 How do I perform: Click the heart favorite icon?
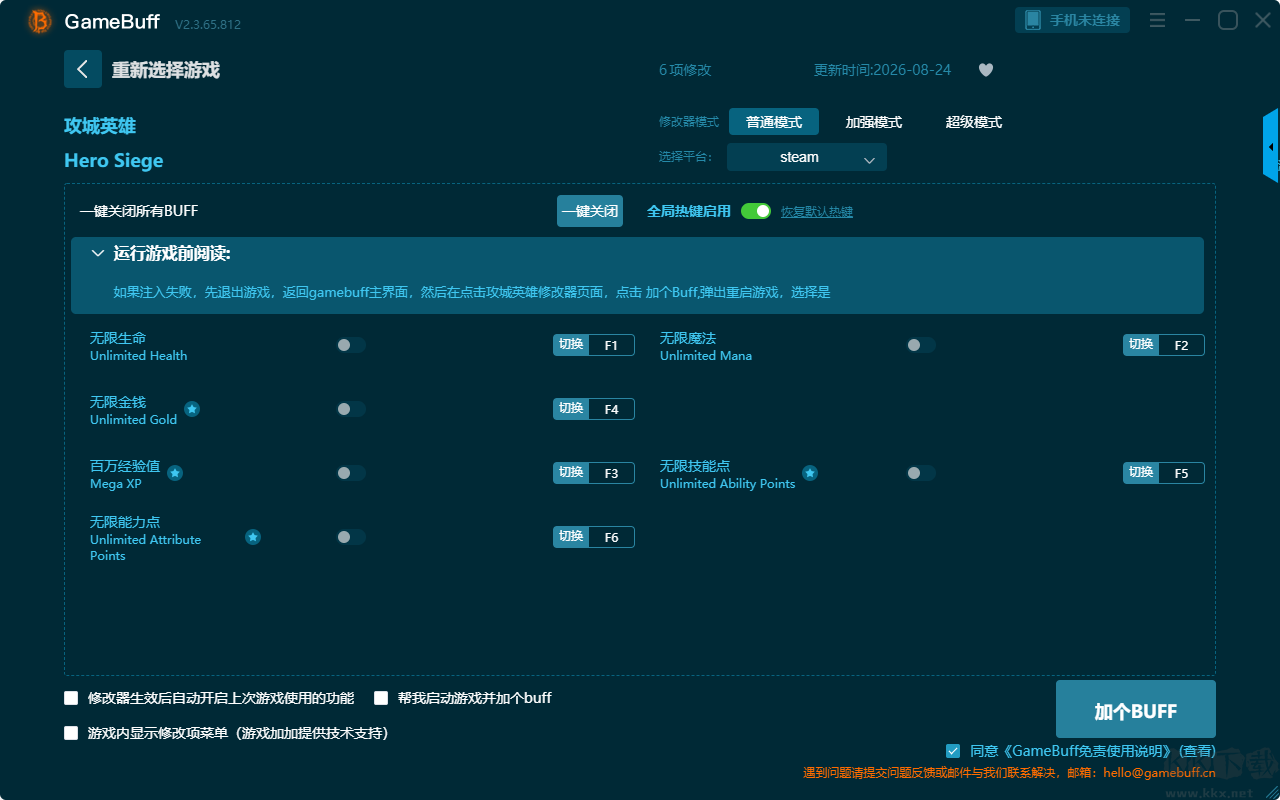point(985,70)
